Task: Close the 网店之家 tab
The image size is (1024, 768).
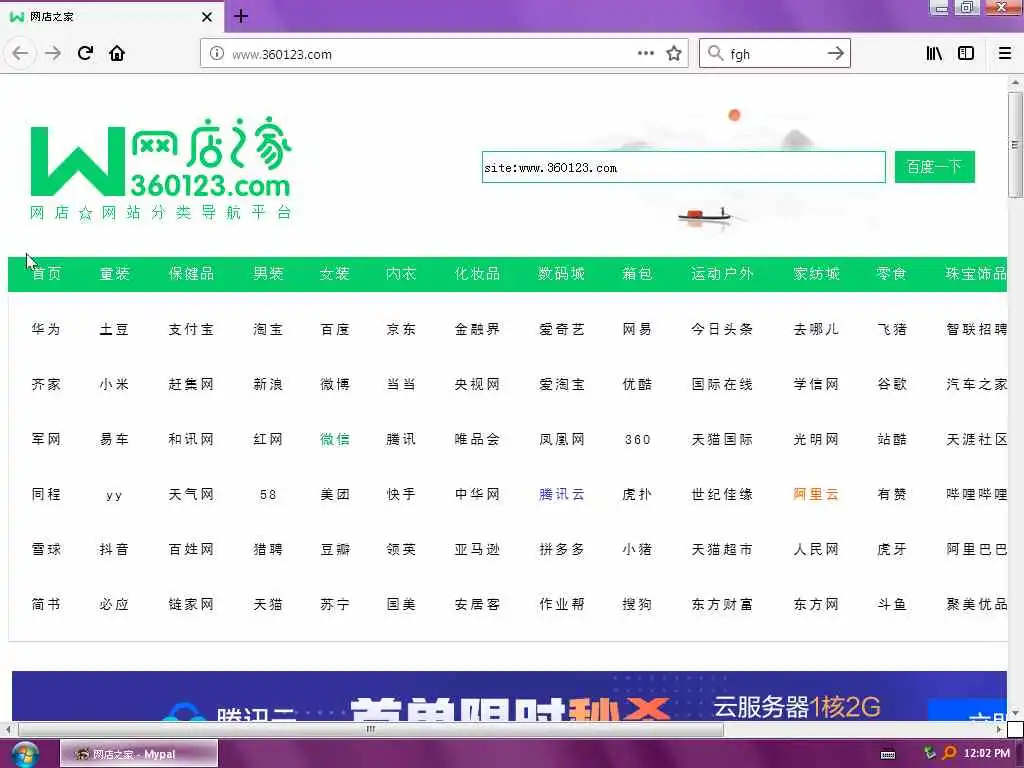Action: pyautogui.click(x=206, y=17)
